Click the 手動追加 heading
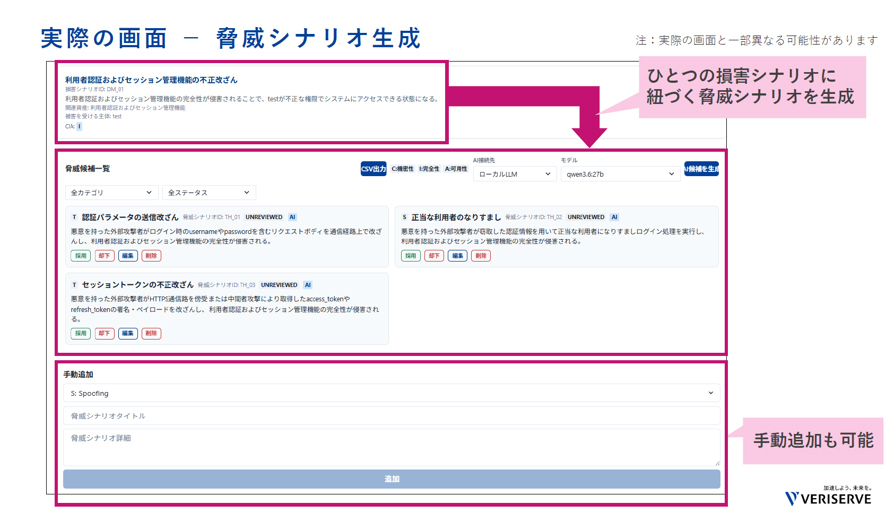Viewport: 886px width, 513px height. point(79,375)
